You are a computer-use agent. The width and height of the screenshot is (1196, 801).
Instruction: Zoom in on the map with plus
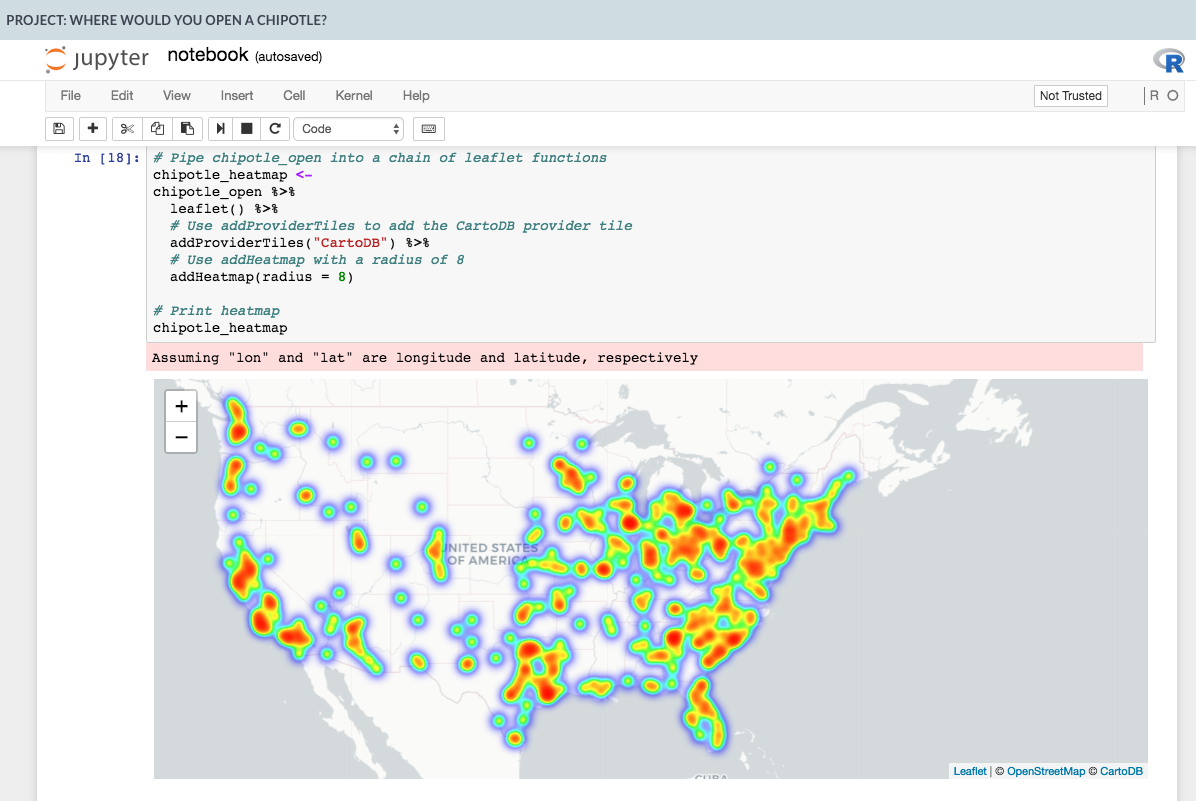tap(181, 406)
